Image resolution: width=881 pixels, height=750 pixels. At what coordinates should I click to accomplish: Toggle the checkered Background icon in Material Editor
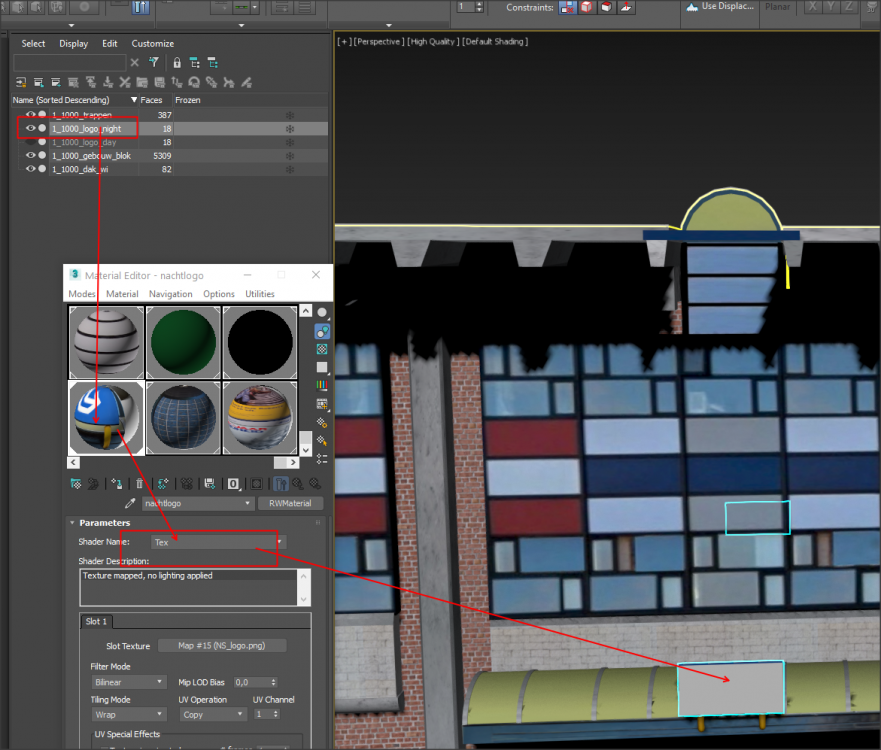pos(322,350)
